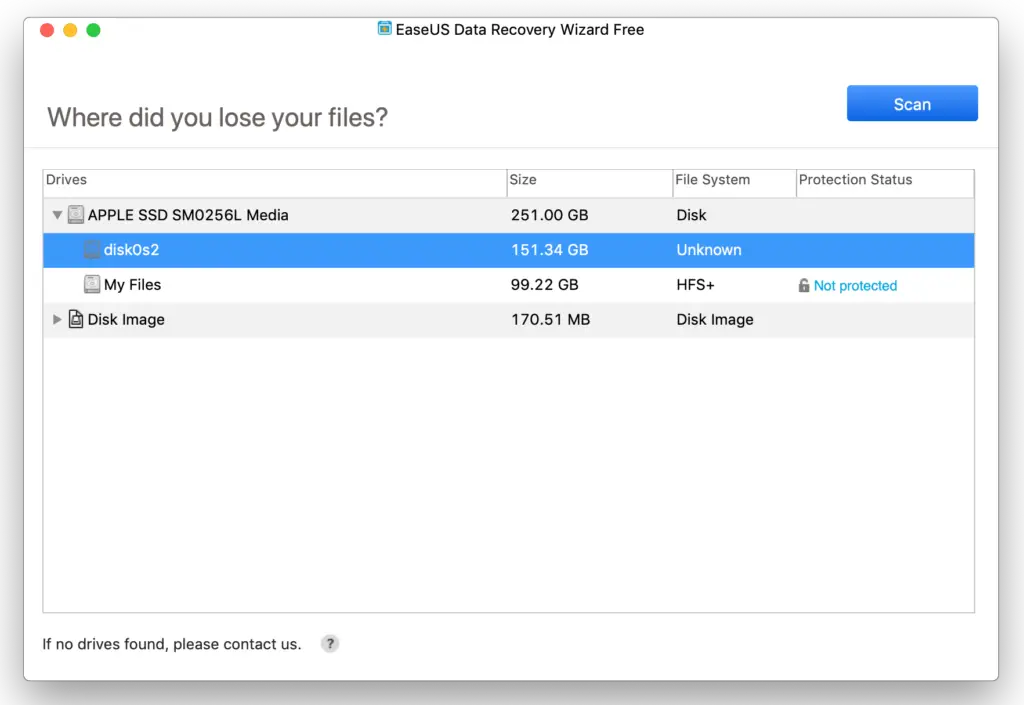Click the APPLE SSD drive icon

tap(76, 214)
